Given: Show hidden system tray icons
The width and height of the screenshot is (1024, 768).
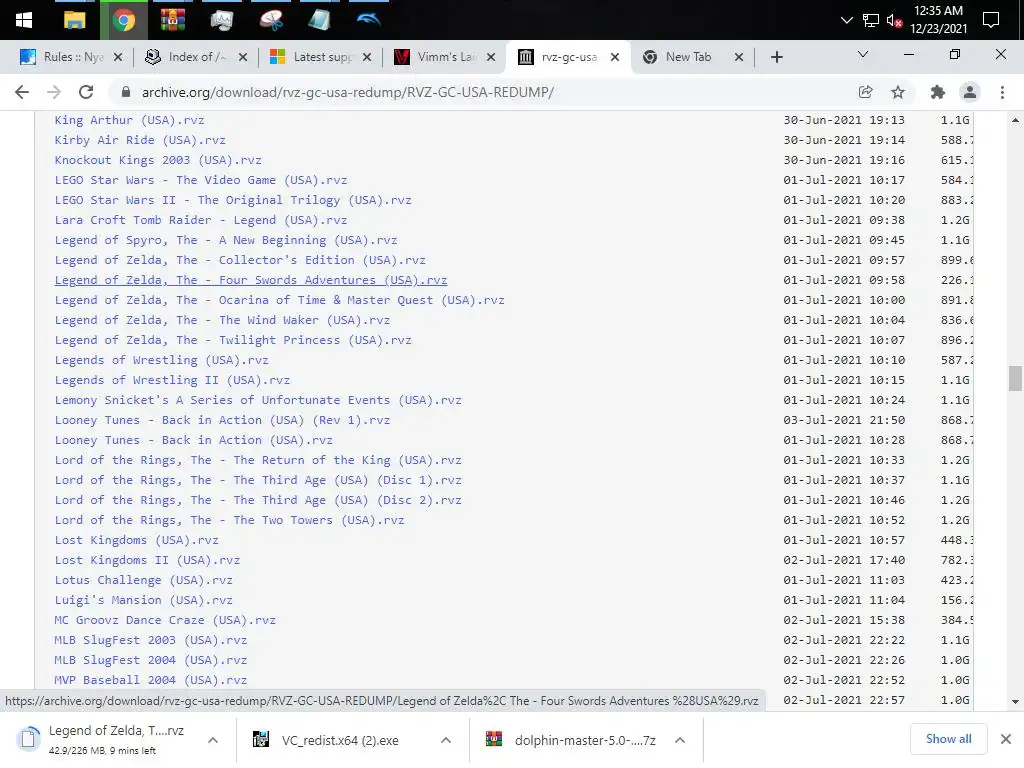Looking at the screenshot, I should click(846, 20).
